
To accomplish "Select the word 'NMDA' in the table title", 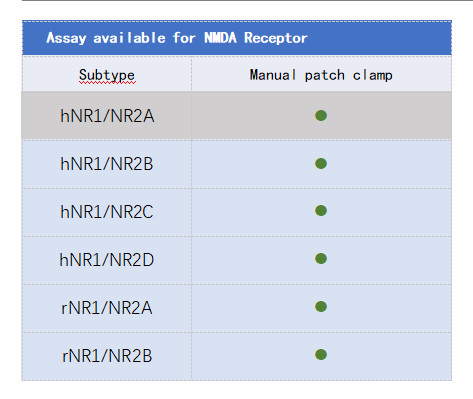I will 220,38.
